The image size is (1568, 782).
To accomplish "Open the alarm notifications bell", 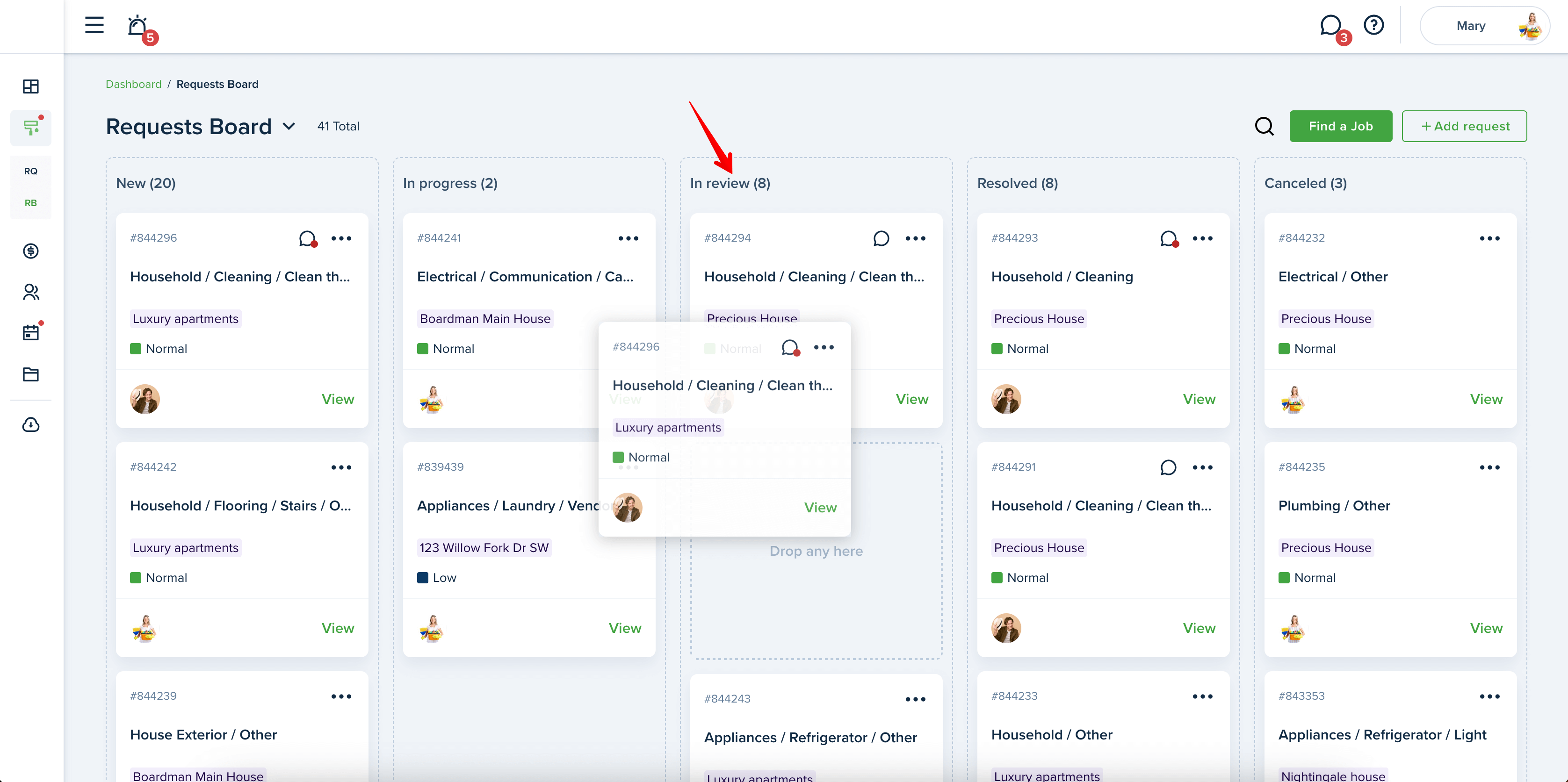I will click(x=137, y=26).
